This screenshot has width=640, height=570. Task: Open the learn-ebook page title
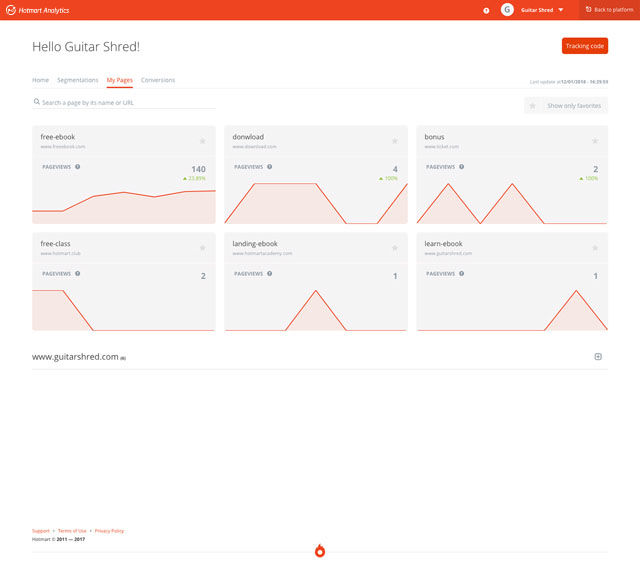click(x=443, y=244)
